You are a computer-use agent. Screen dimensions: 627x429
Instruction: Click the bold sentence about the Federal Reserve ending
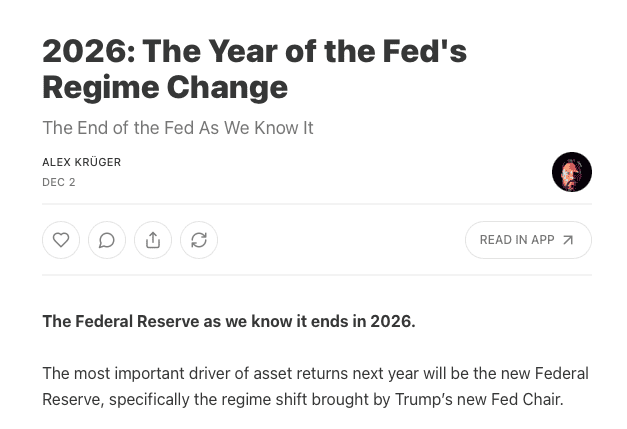coord(228,321)
